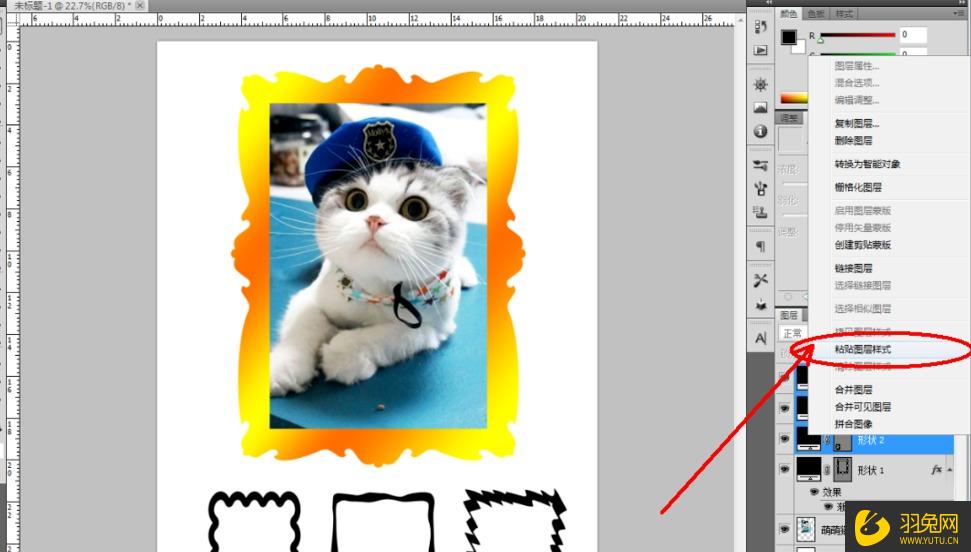This screenshot has height=552, width=971.
Task: Click the link icon of 形状 2 layer
Action: click(x=827, y=440)
